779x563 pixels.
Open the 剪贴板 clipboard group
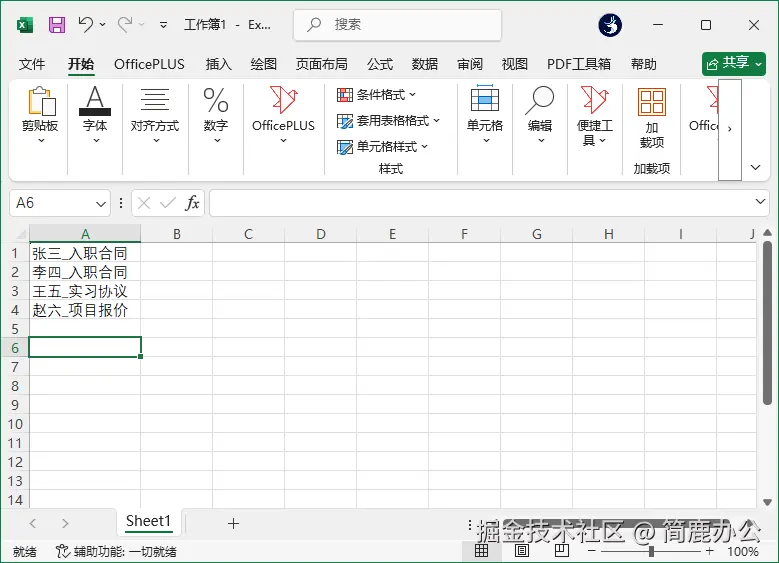[x=40, y=116]
